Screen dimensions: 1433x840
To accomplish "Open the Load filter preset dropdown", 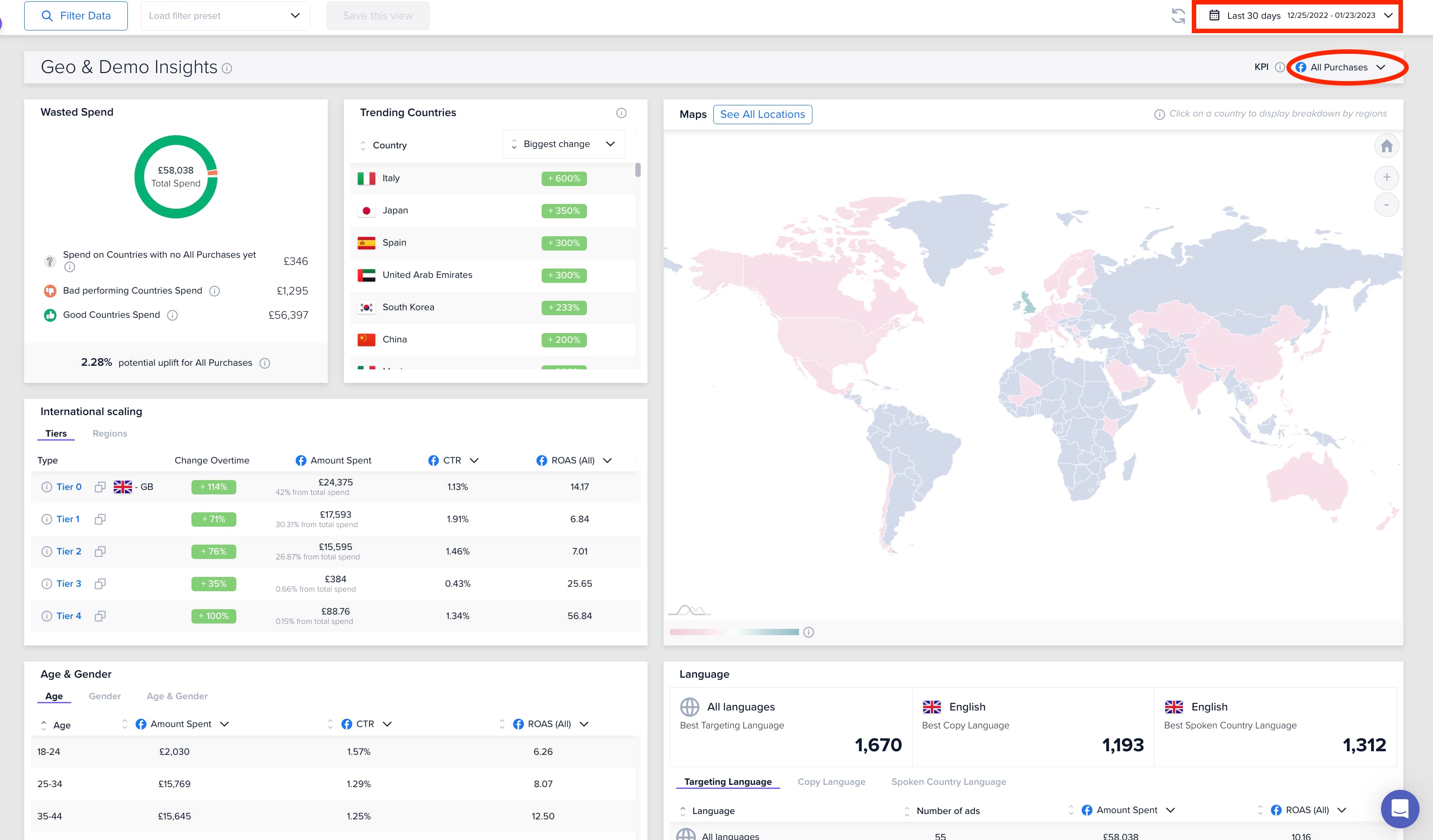I will coord(225,16).
